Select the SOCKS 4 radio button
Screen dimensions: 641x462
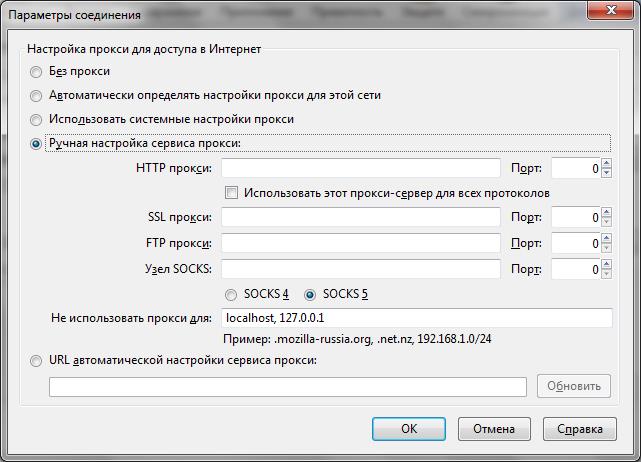click(232, 295)
